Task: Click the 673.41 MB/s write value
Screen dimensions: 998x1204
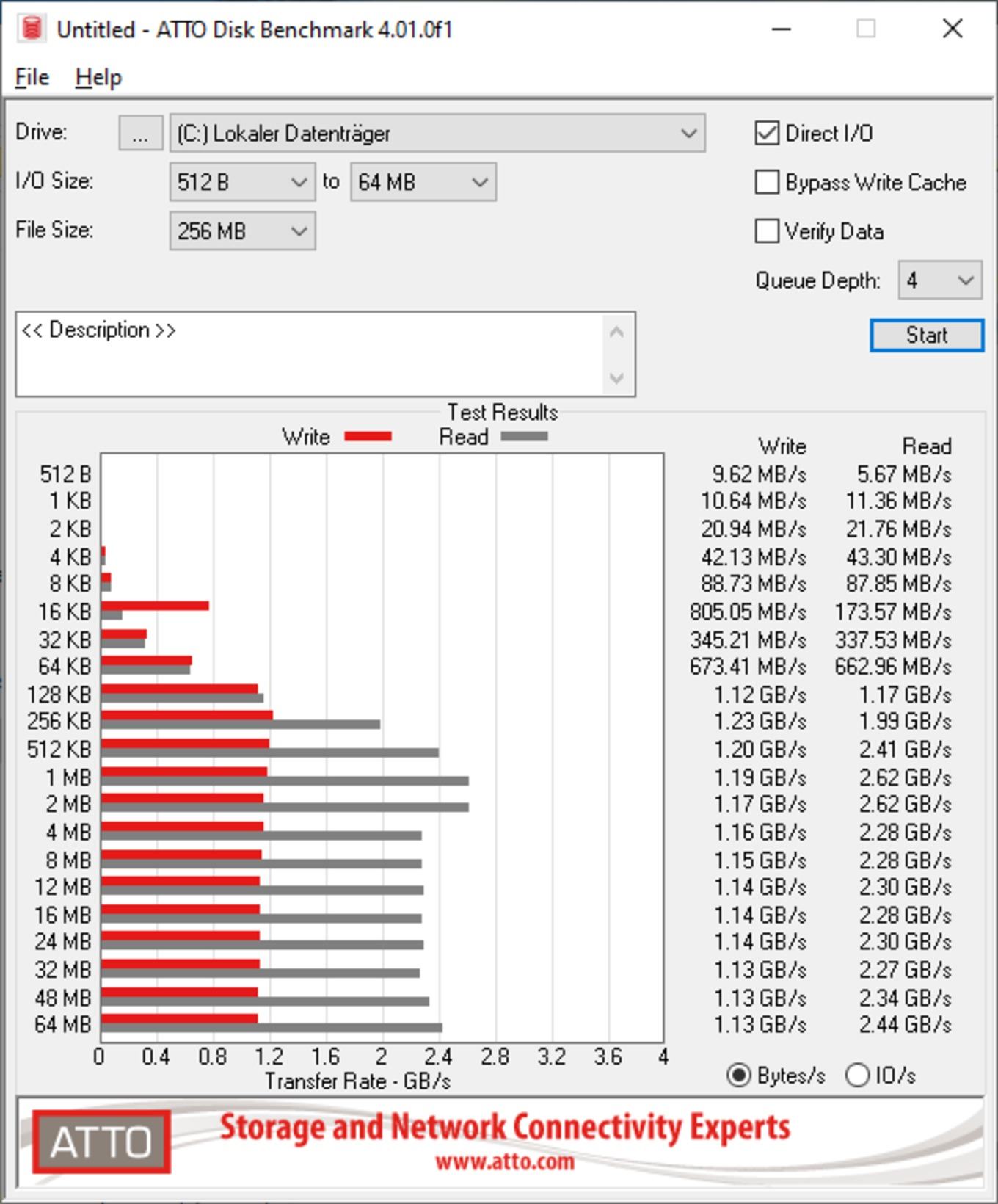Action: tap(748, 667)
